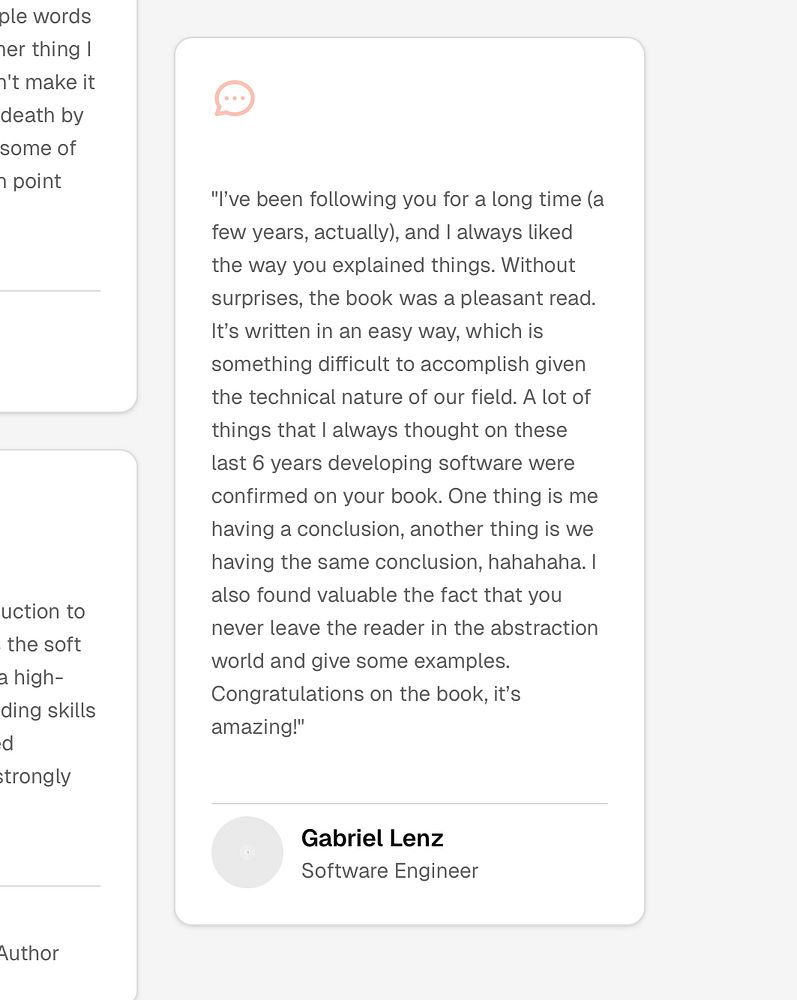This screenshot has height=1000, width=797.
Task: Click the word "hahahaha" in the testimonial
Action: click(x=549, y=562)
